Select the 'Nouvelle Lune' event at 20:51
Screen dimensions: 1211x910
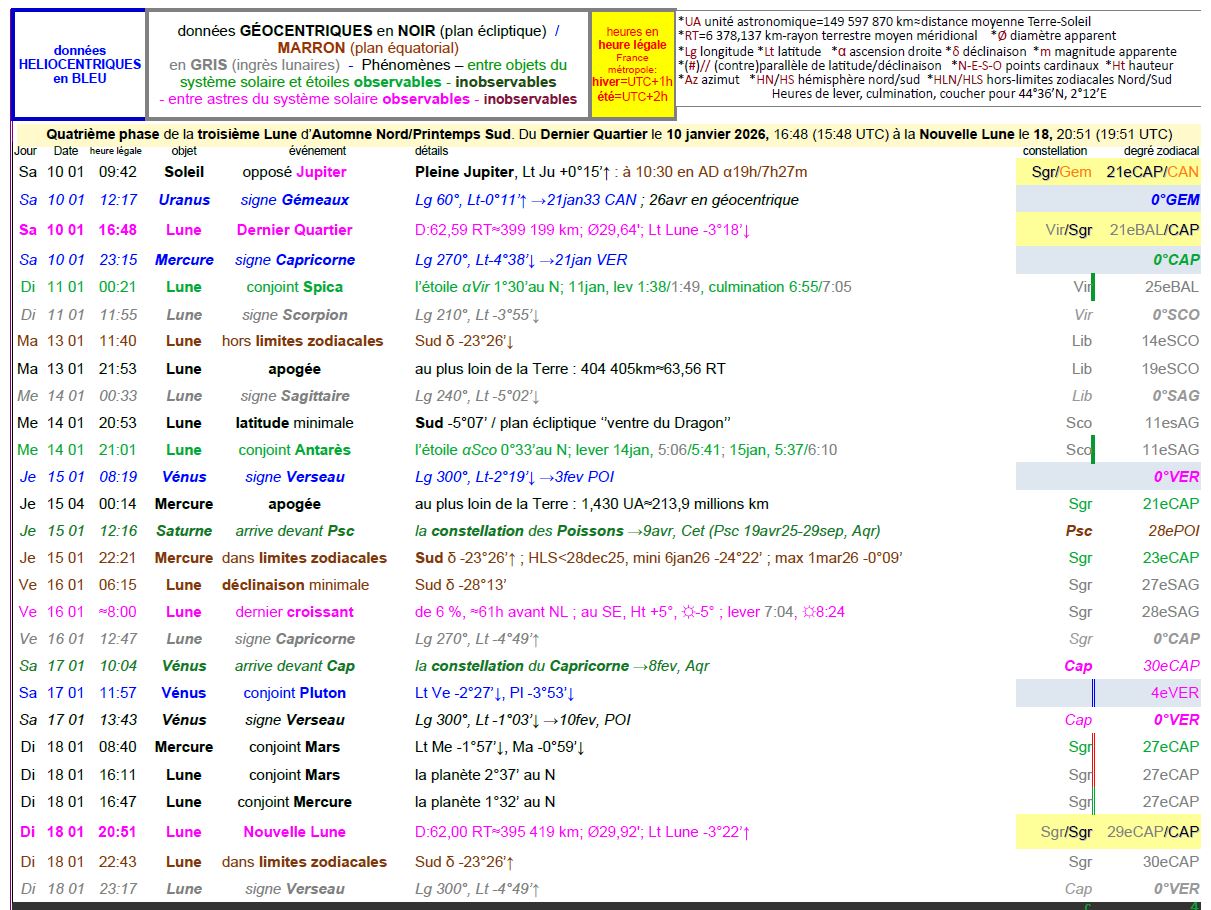[x=294, y=832]
